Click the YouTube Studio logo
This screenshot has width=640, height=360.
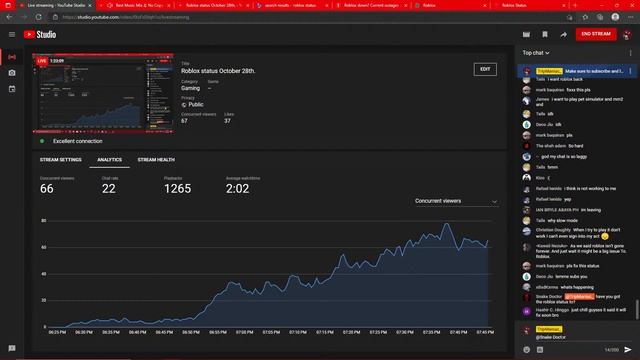coord(40,35)
